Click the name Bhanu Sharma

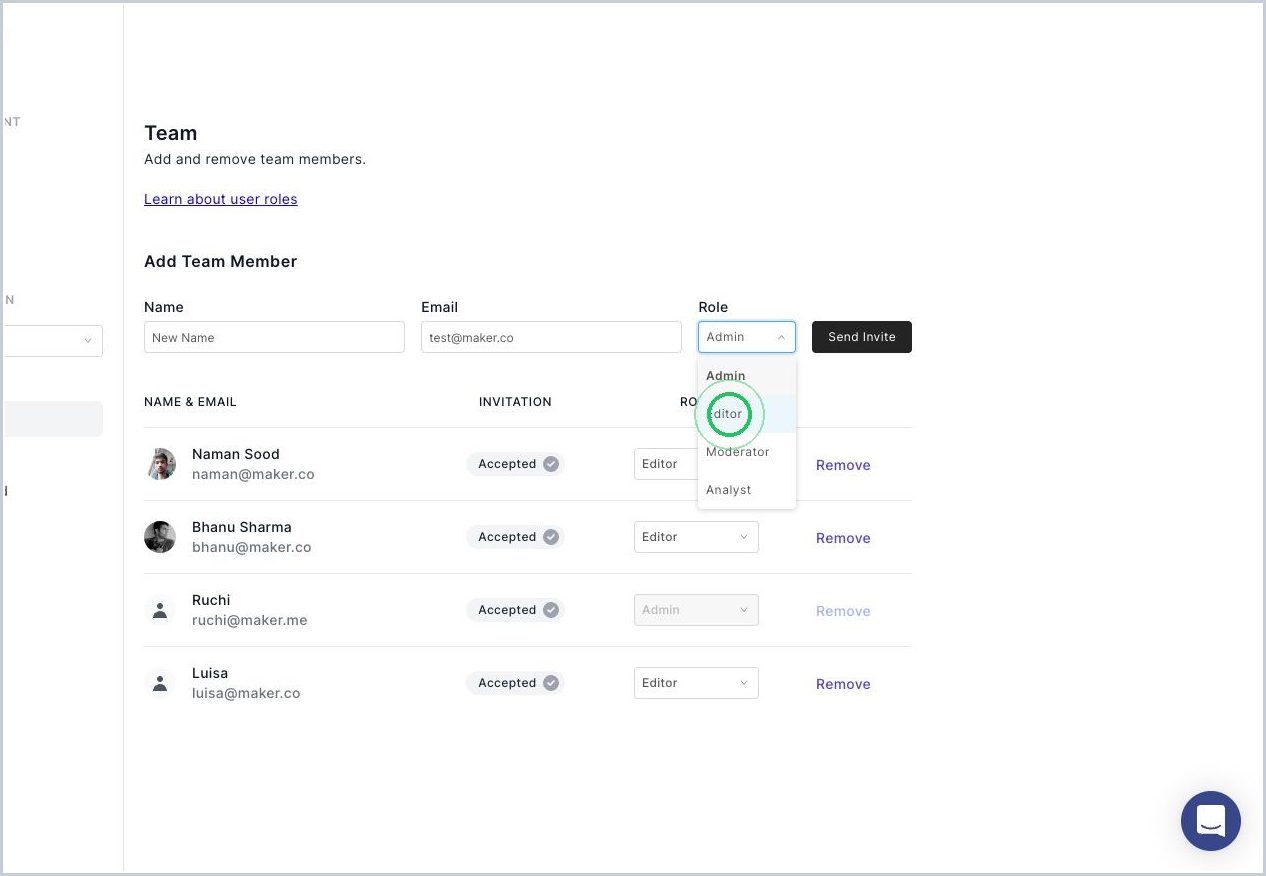click(242, 527)
